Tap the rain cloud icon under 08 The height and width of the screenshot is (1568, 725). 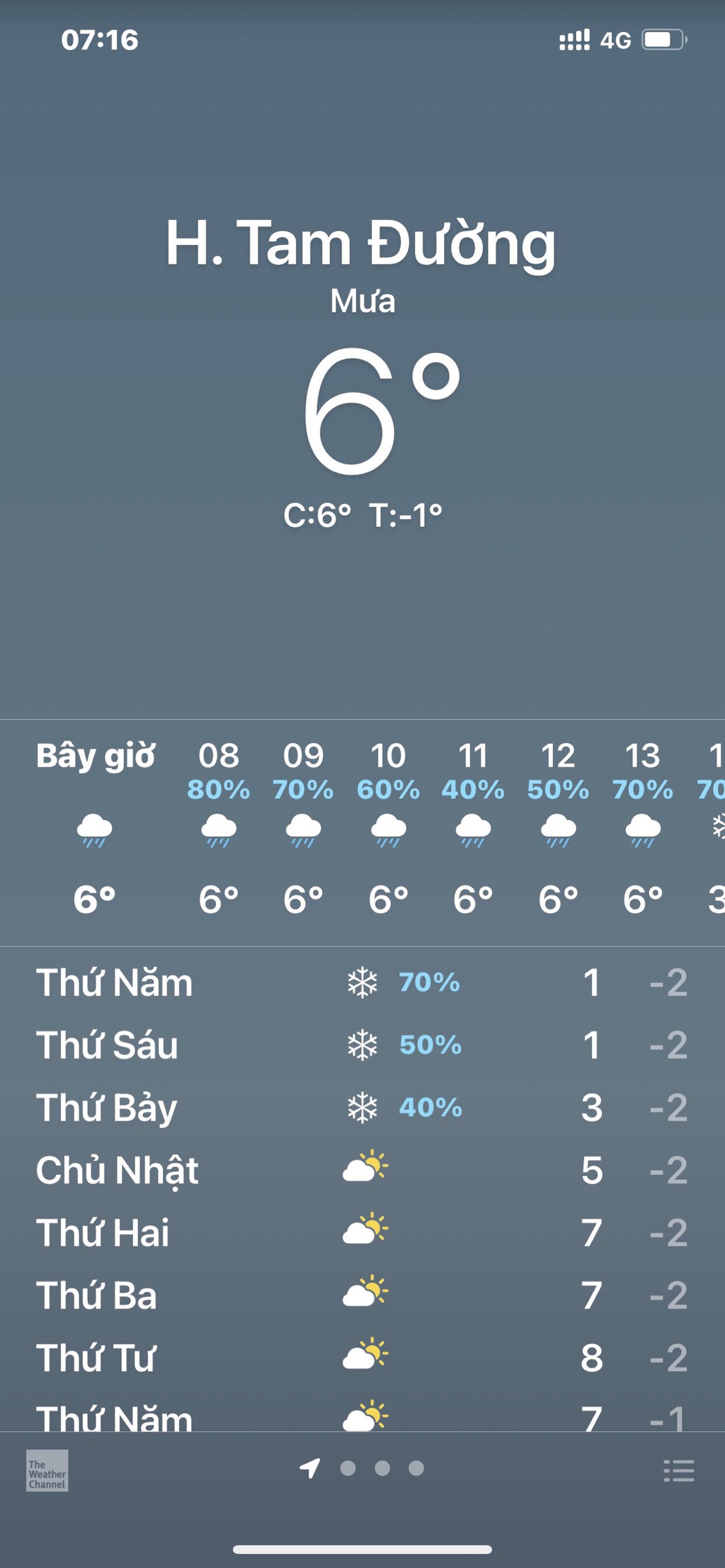[x=218, y=829]
